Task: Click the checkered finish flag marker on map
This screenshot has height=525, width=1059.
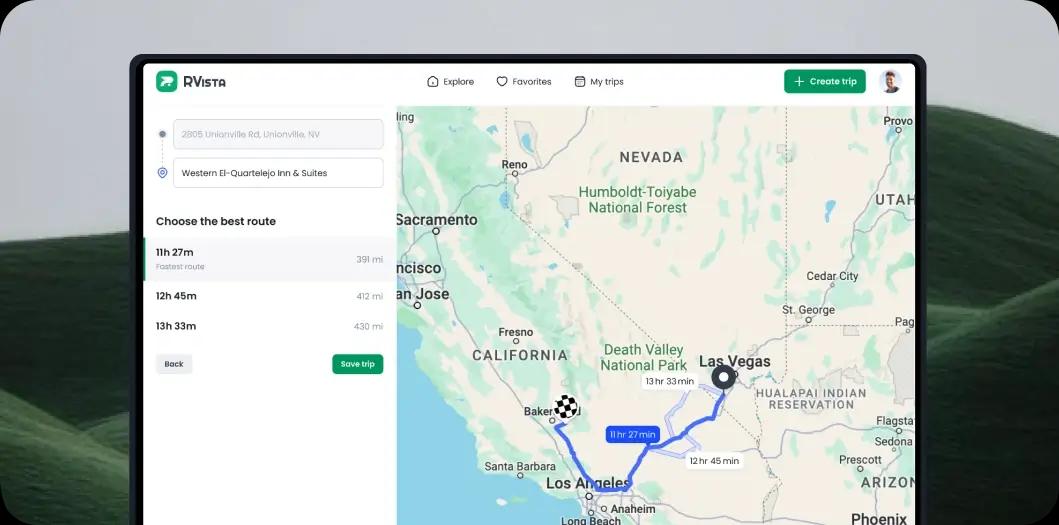Action: pos(566,406)
